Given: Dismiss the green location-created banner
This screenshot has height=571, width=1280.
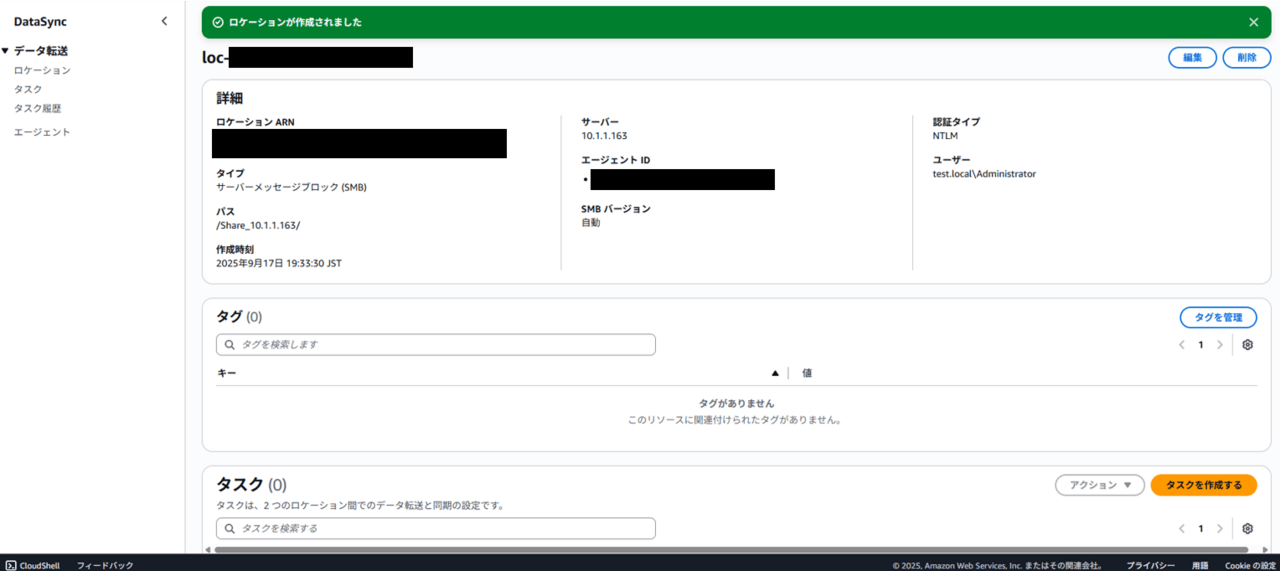Looking at the screenshot, I should tap(1253, 22).
